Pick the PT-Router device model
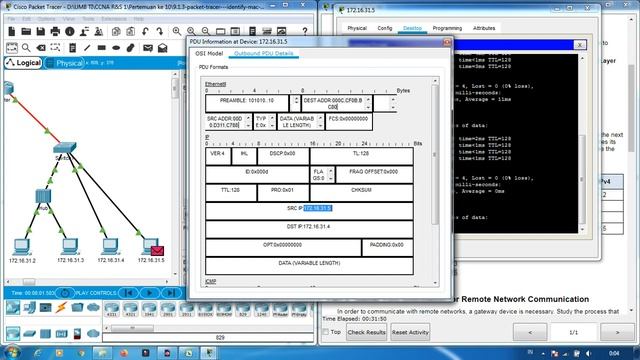The height and width of the screenshot is (360, 640). point(280,309)
